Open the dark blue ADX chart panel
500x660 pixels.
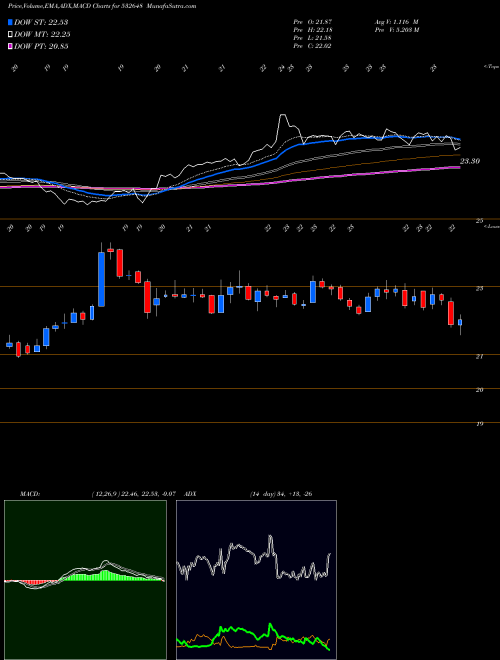click(x=256, y=580)
